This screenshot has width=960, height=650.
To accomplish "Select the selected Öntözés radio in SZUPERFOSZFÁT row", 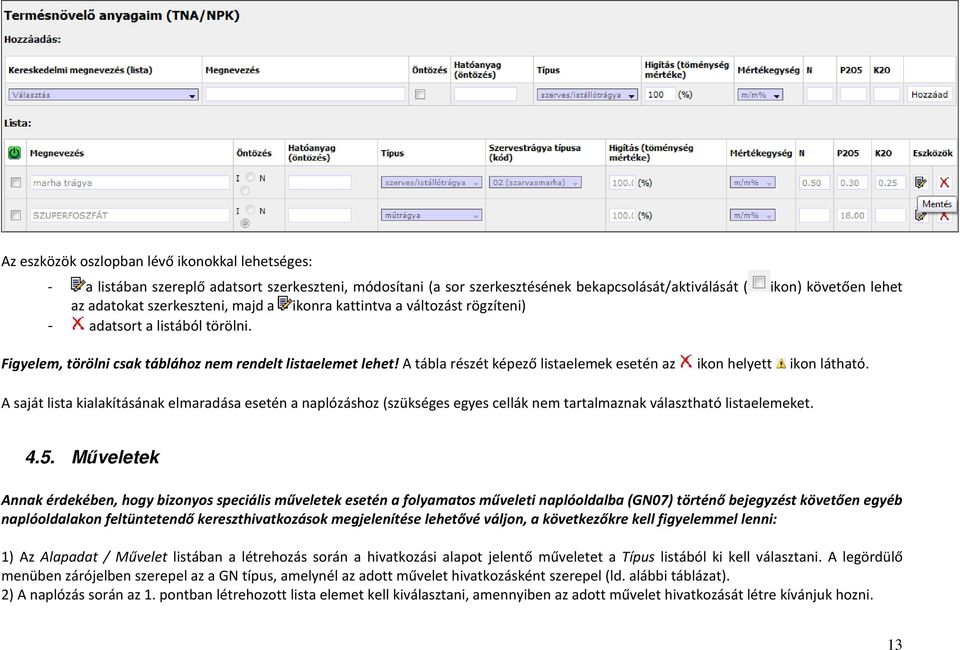I will tap(245, 223).
